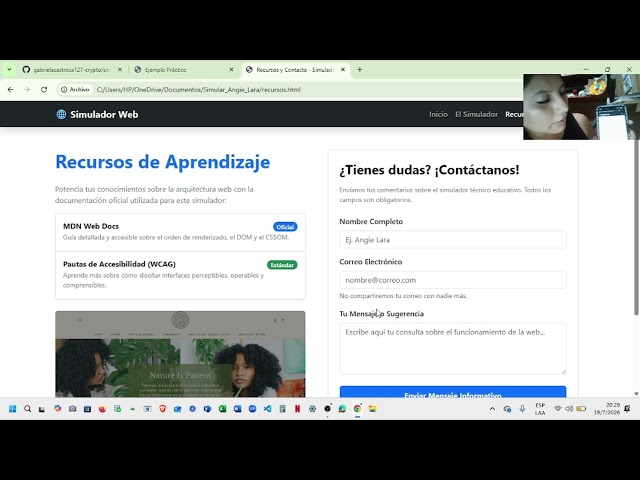Focus the Correo Electrónico input field
This screenshot has height=480, width=640.
click(x=453, y=280)
